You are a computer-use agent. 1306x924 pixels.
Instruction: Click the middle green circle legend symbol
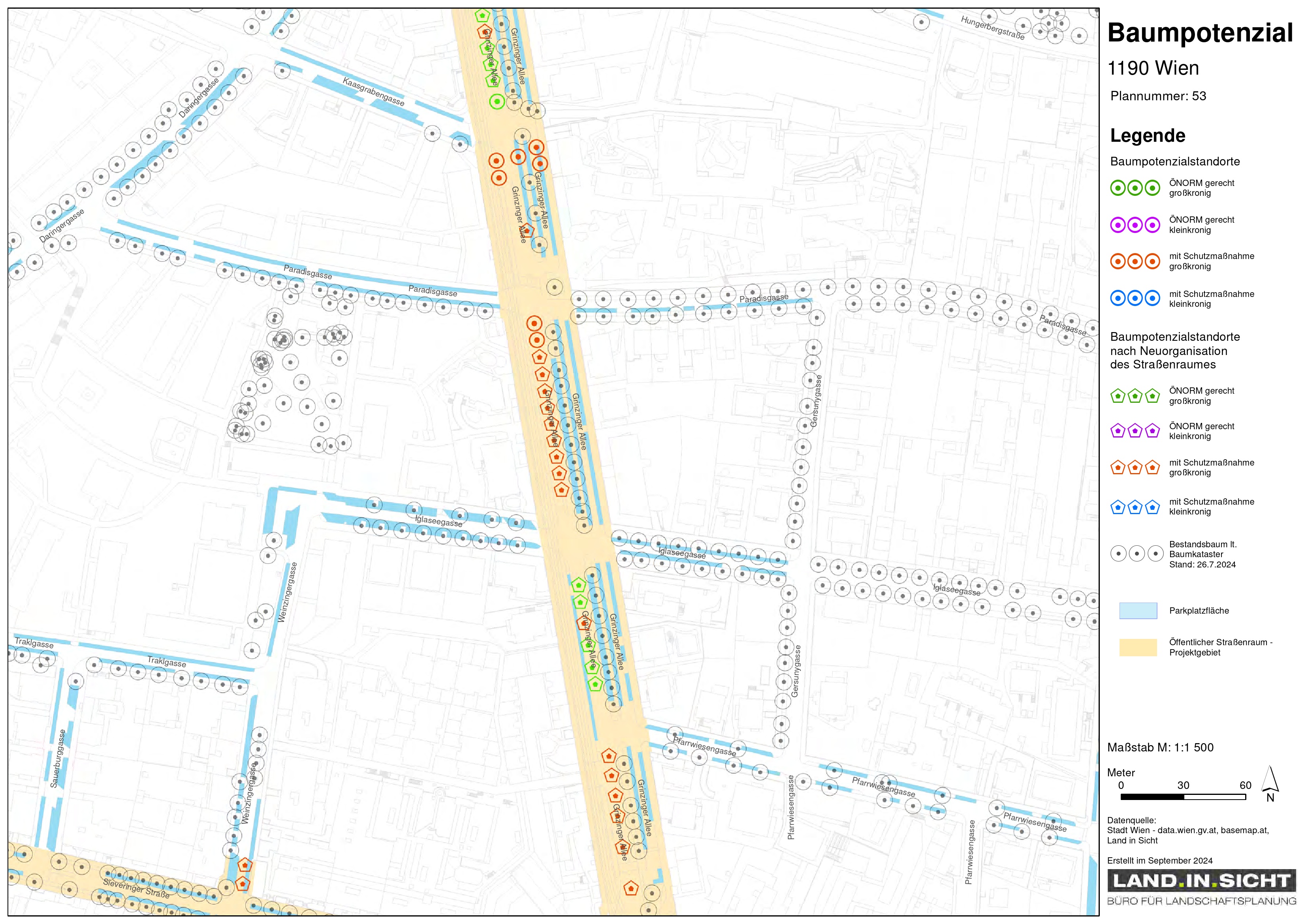point(1135,188)
